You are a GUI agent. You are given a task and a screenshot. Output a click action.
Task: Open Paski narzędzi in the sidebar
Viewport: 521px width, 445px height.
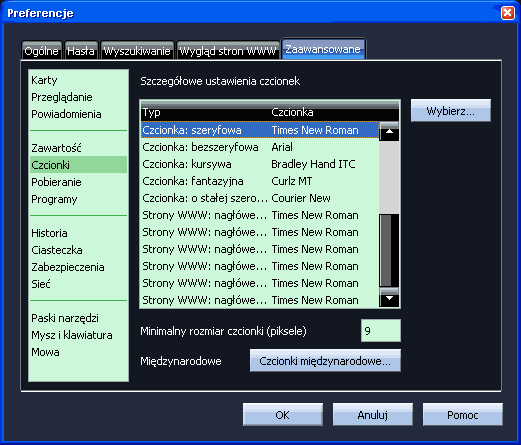pos(78,318)
